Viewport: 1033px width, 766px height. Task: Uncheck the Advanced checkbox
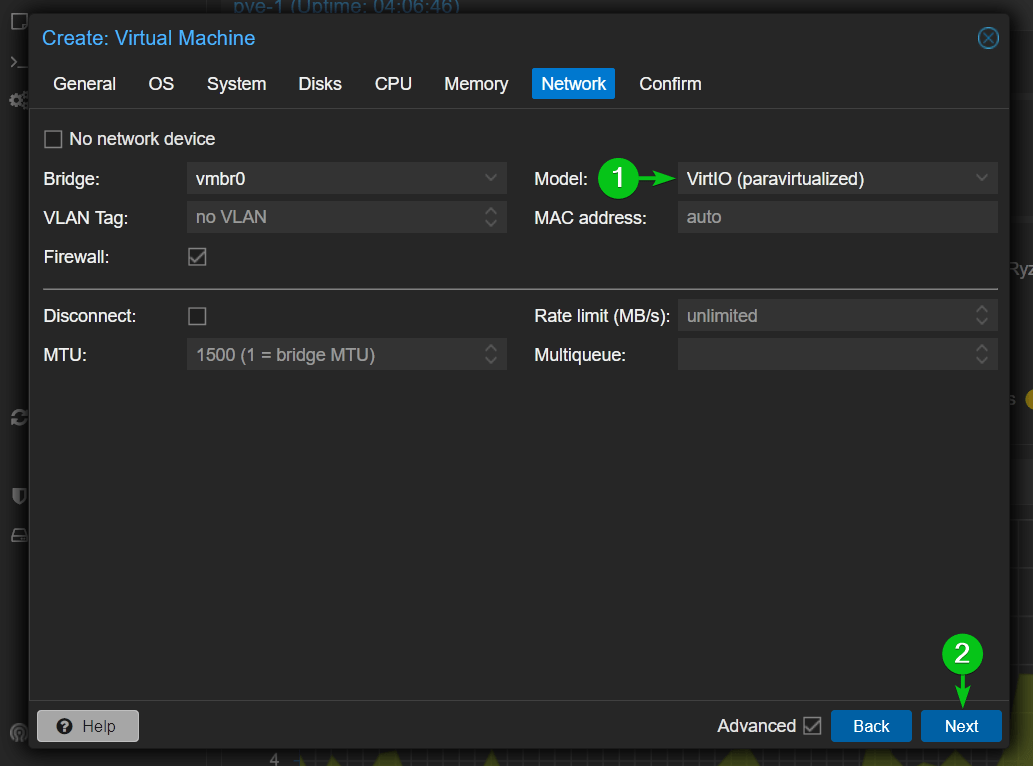point(812,726)
